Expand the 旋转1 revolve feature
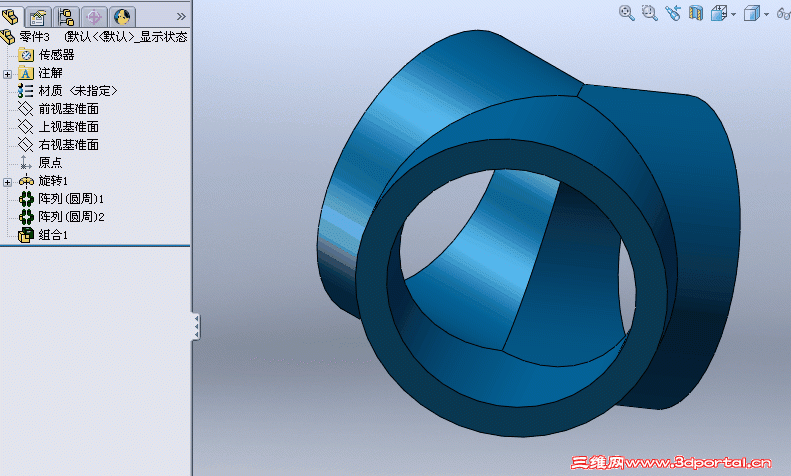This screenshot has width=791, height=476. pos(7,182)
